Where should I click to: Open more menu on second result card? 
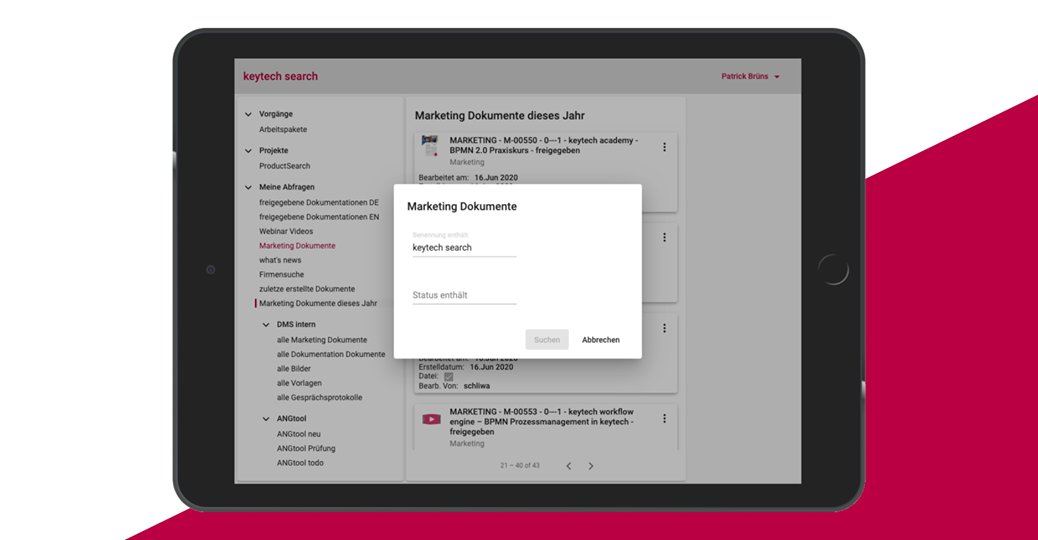click(664, 238)
